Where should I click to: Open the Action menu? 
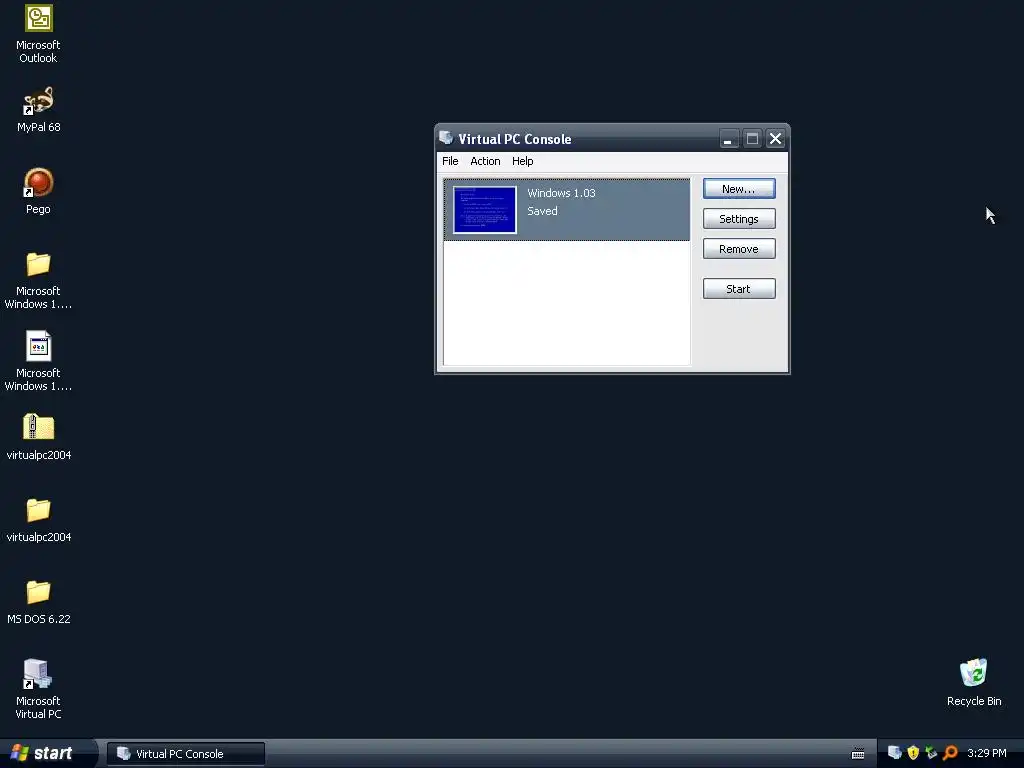(x=485, y=161)
